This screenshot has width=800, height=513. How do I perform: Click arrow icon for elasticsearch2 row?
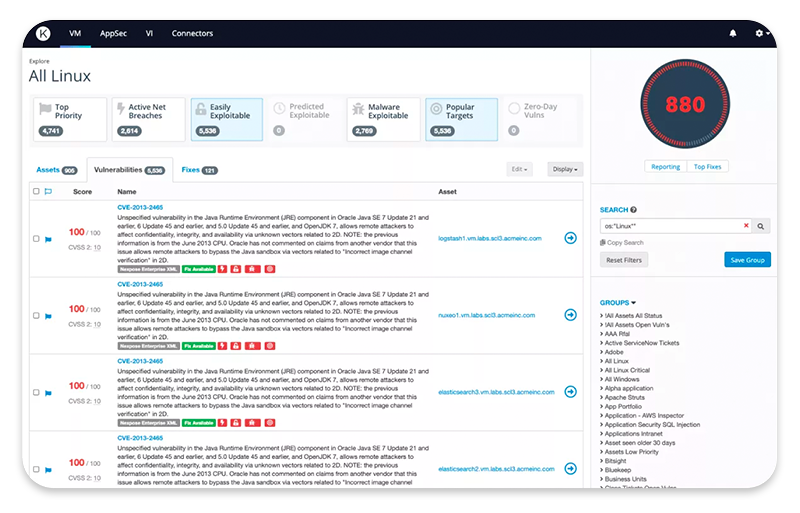570,469
